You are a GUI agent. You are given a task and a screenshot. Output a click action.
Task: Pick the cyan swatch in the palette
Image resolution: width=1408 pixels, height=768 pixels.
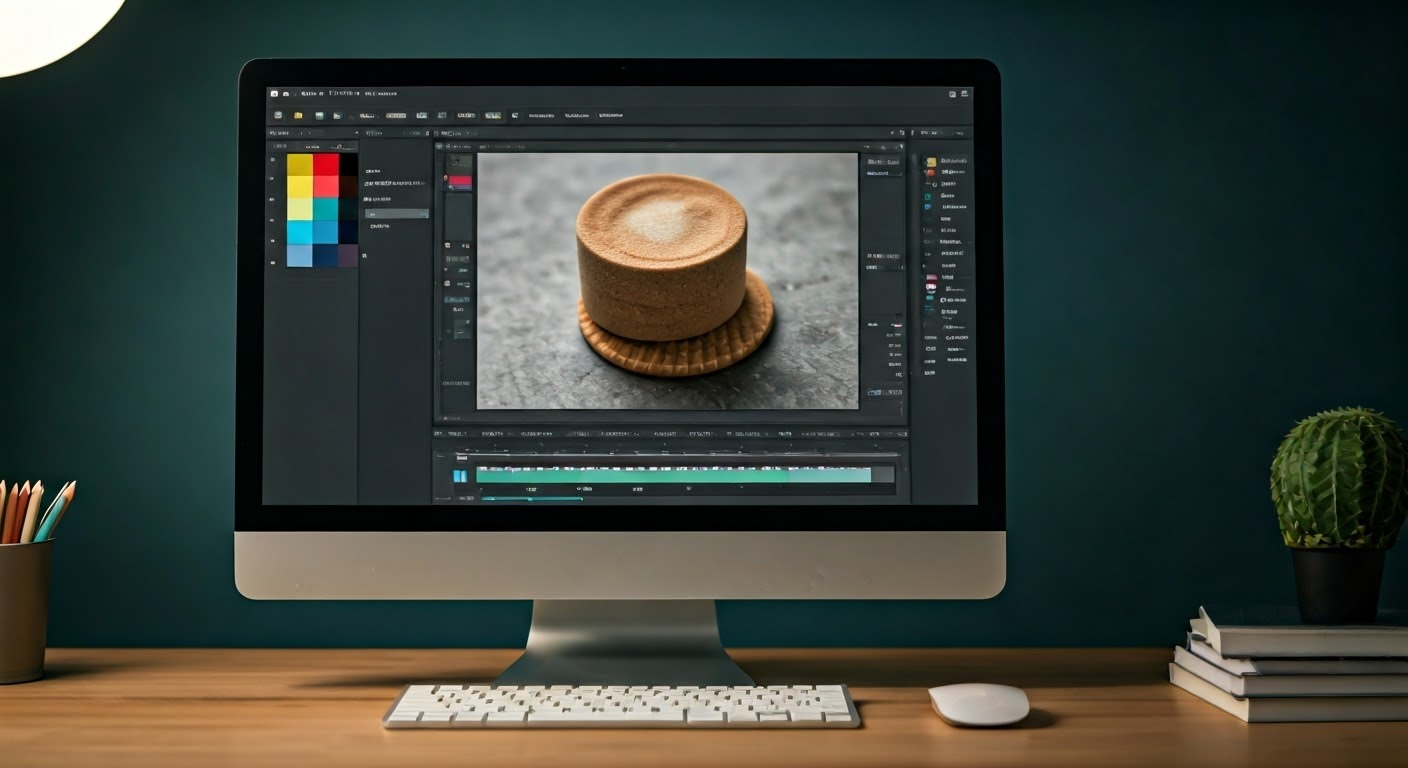coord(300,232)
